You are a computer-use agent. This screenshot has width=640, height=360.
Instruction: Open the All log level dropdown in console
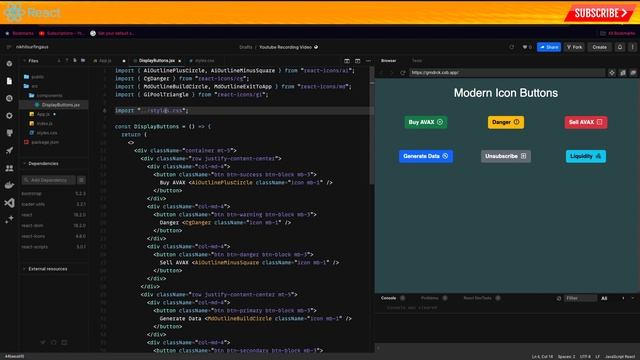(x=604, y=298)
